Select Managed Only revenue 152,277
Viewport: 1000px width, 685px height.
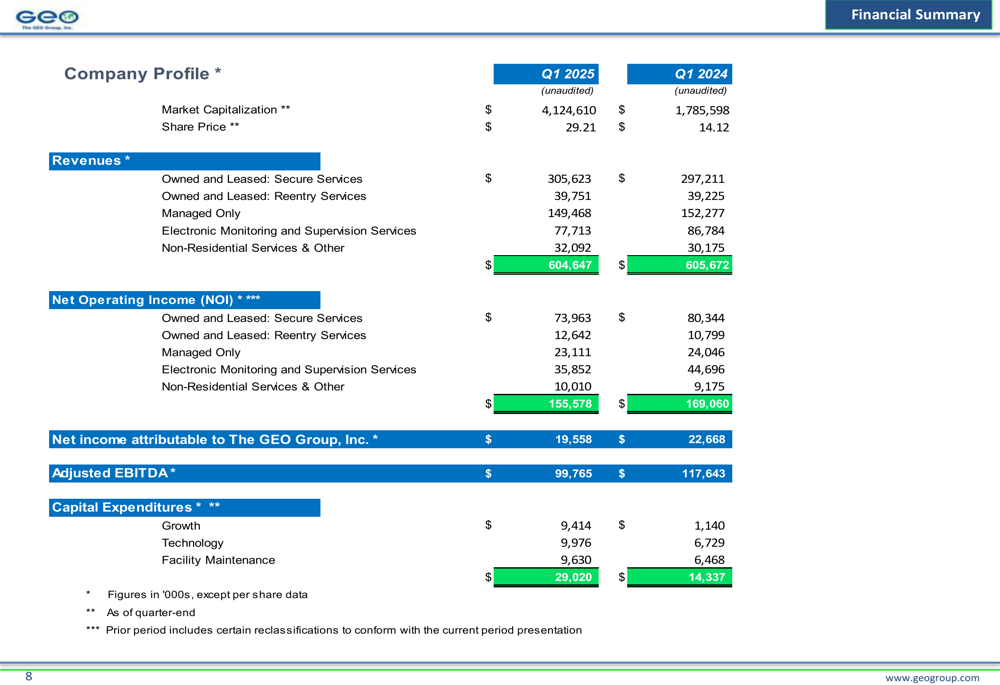703,214
